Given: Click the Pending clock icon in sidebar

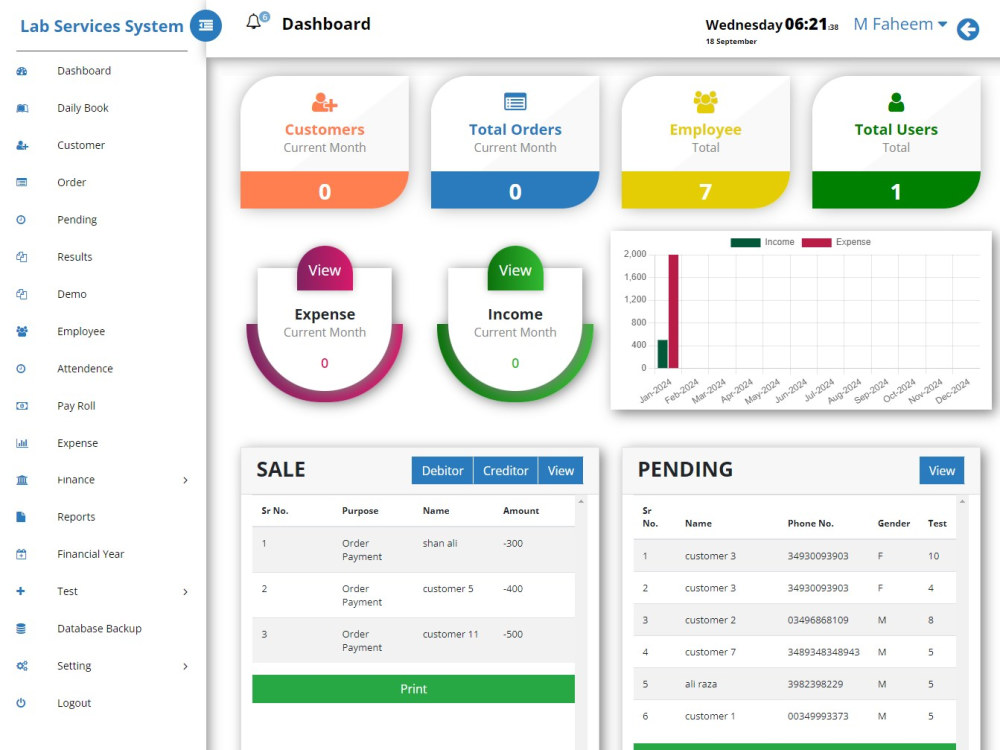Looking at the screenshot, I should (21, 220).
